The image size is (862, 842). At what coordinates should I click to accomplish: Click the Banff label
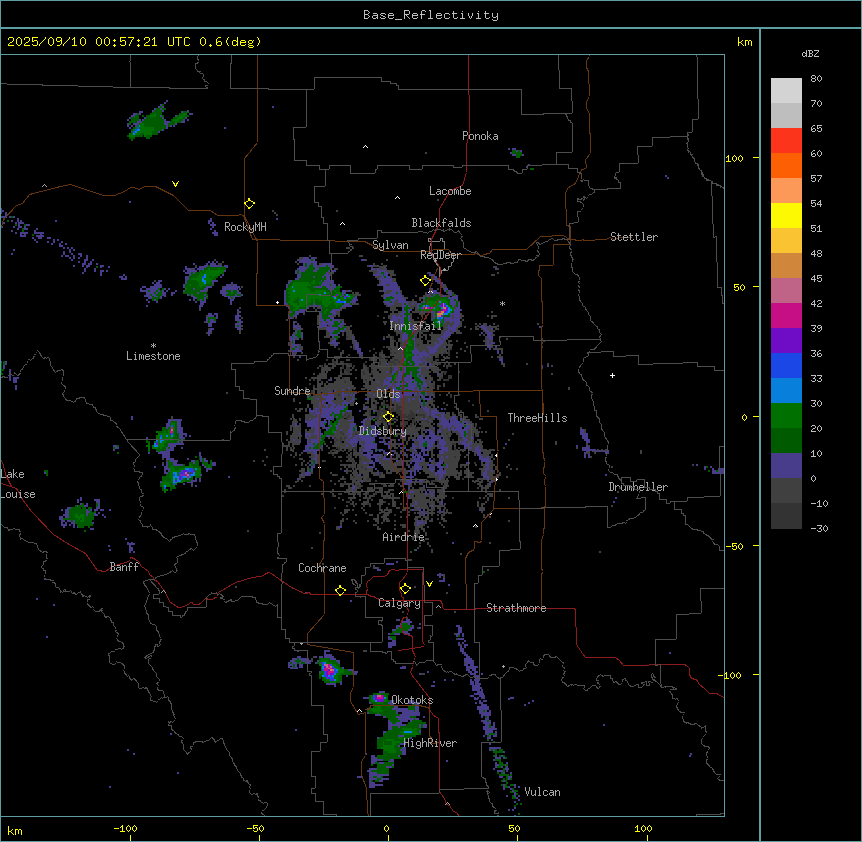124,567
